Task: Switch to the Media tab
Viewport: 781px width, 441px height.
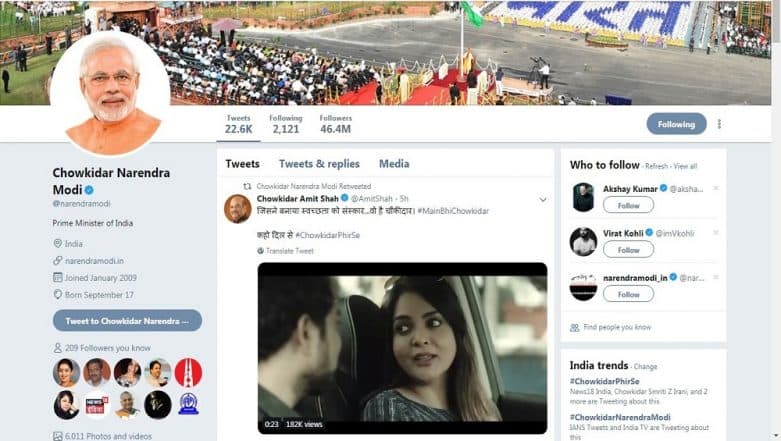Action: (x=394, y=163)
